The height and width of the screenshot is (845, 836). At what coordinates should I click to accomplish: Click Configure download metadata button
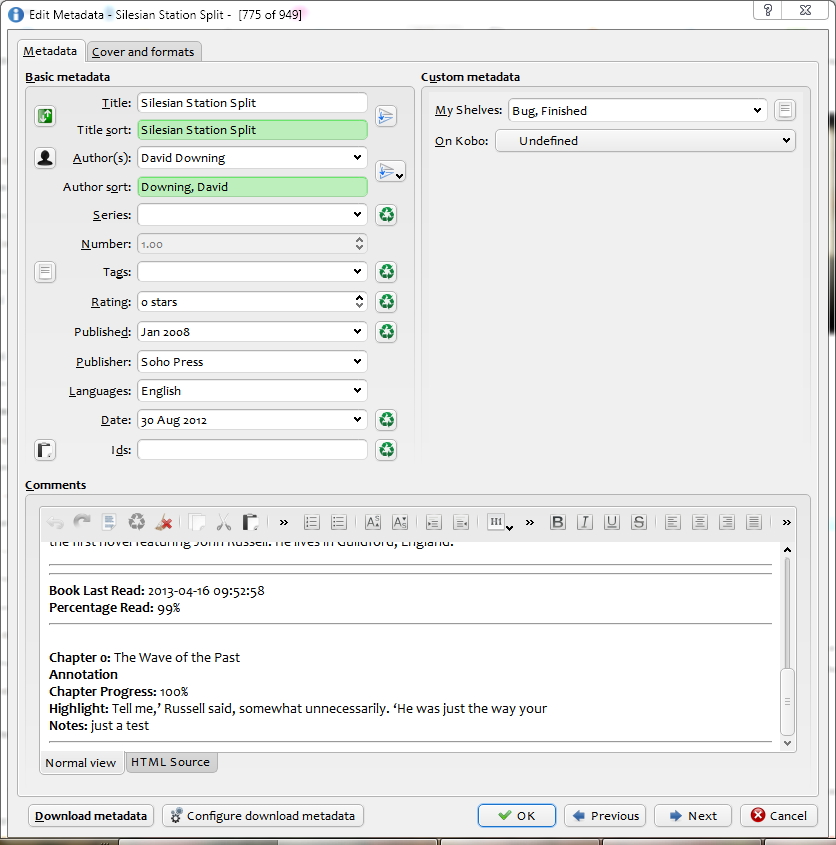tap(263, 816)
